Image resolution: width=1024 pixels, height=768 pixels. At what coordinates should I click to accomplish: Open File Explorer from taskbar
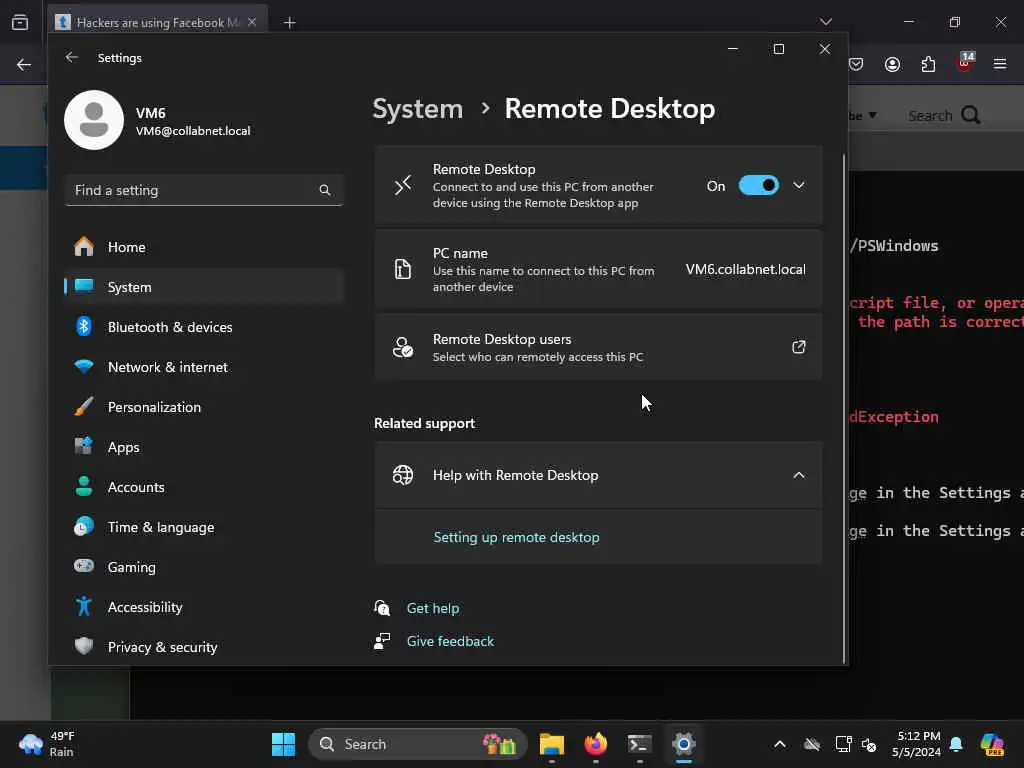[x=552, y=744]
